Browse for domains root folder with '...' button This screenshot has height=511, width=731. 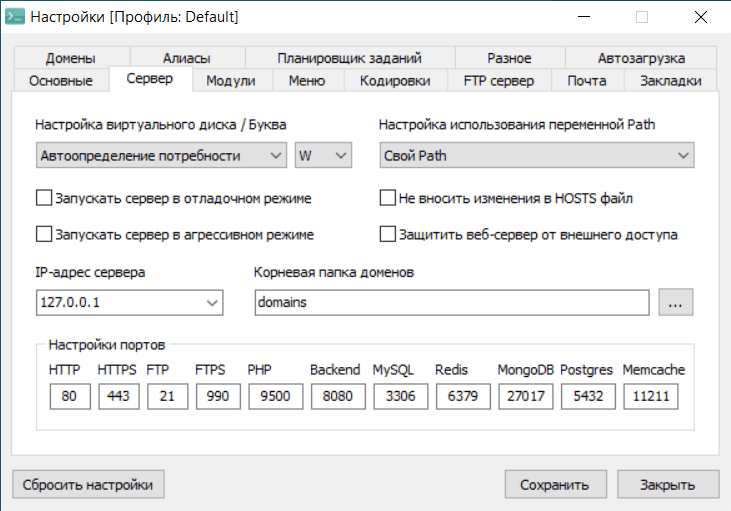click(676, 302)
